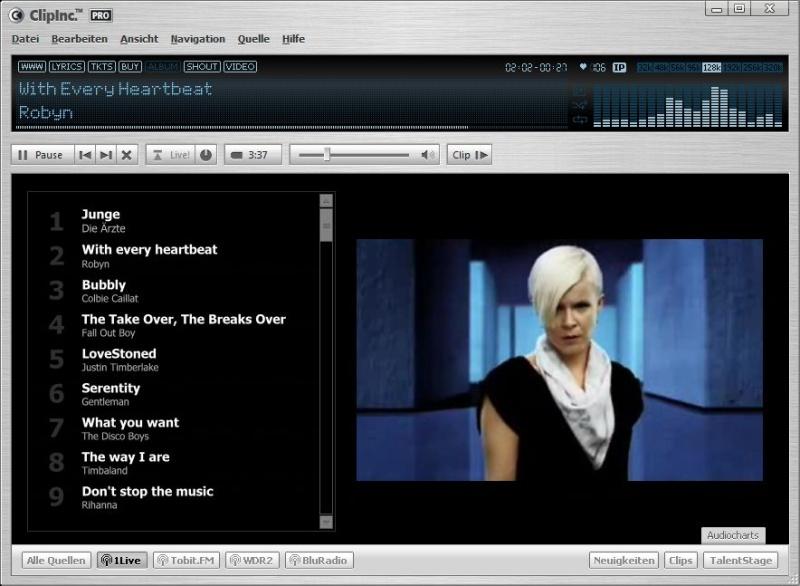Select chart entry What you want
The width and height of the screenshot is (800, 586).
tap(173, 428)
